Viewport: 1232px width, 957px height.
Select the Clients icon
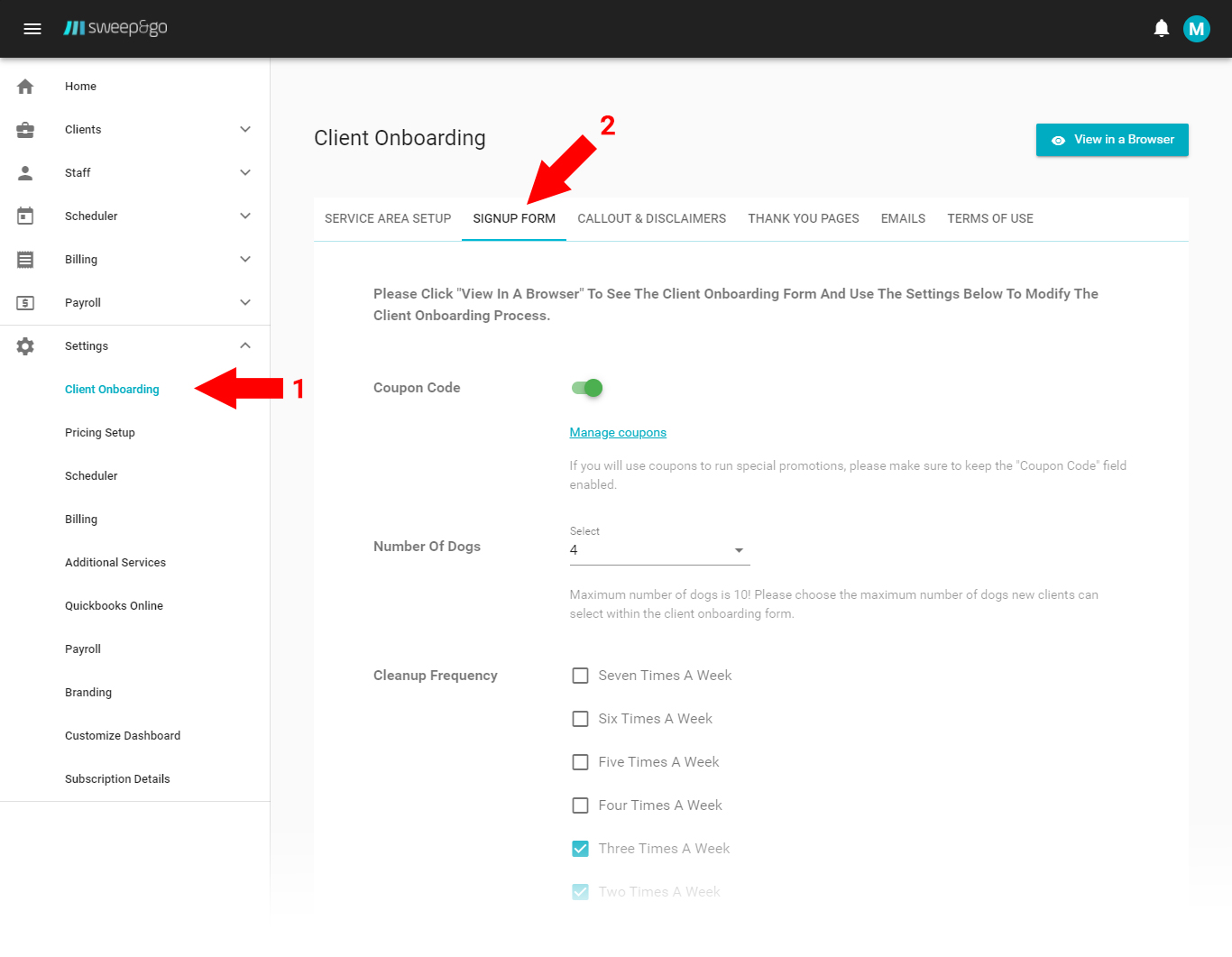pos(25,129)
